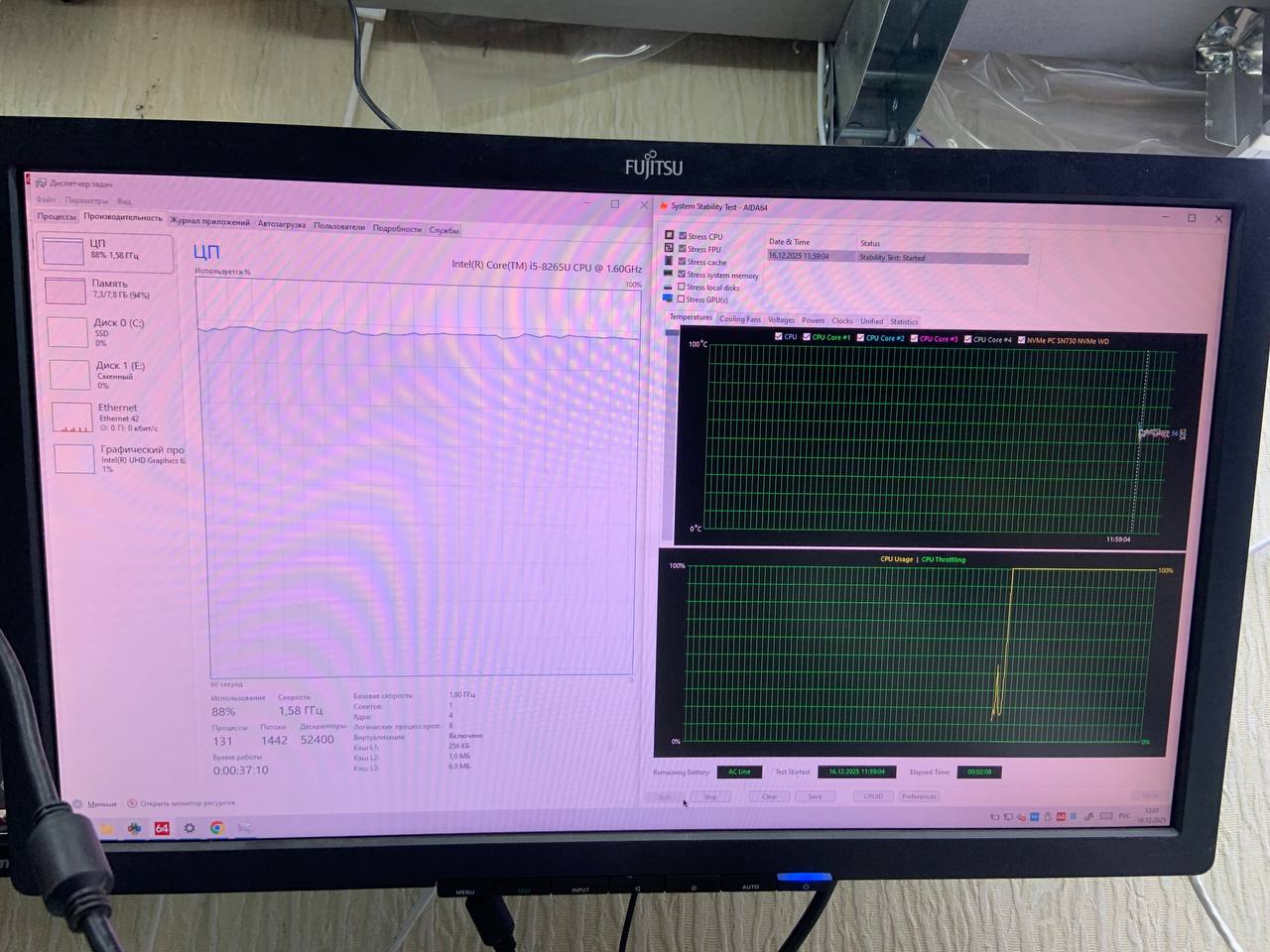Switch to the Processes tab in Task Manager

coord(57,216)
